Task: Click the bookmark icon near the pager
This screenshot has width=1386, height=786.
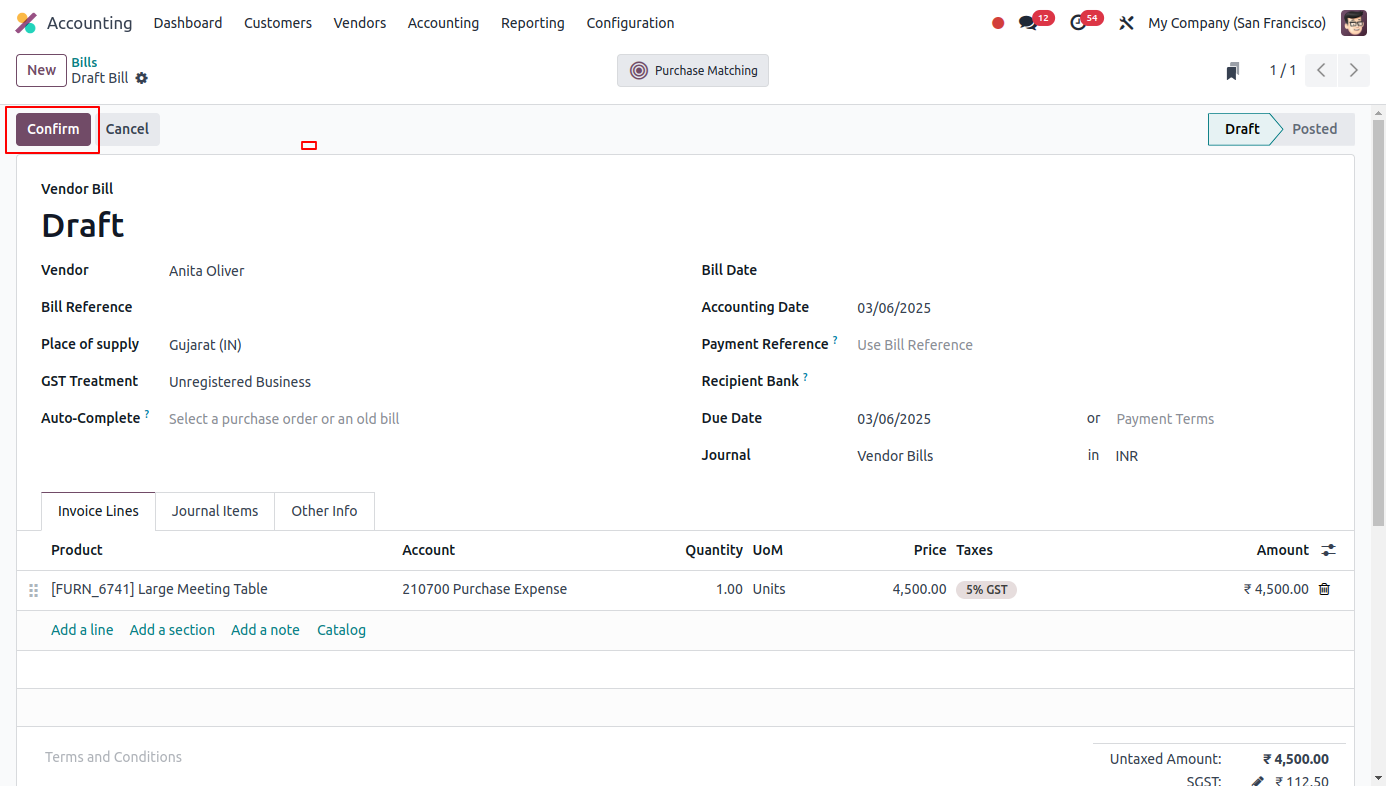Action: (1232, 70)
